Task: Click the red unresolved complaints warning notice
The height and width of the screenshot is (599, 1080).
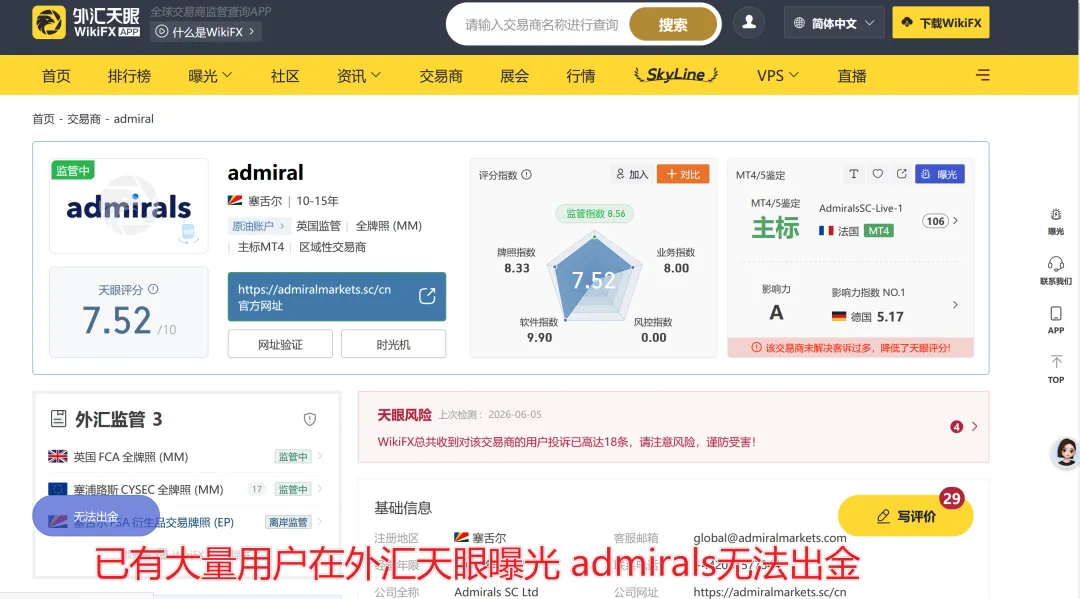Action: click(851, 348)
